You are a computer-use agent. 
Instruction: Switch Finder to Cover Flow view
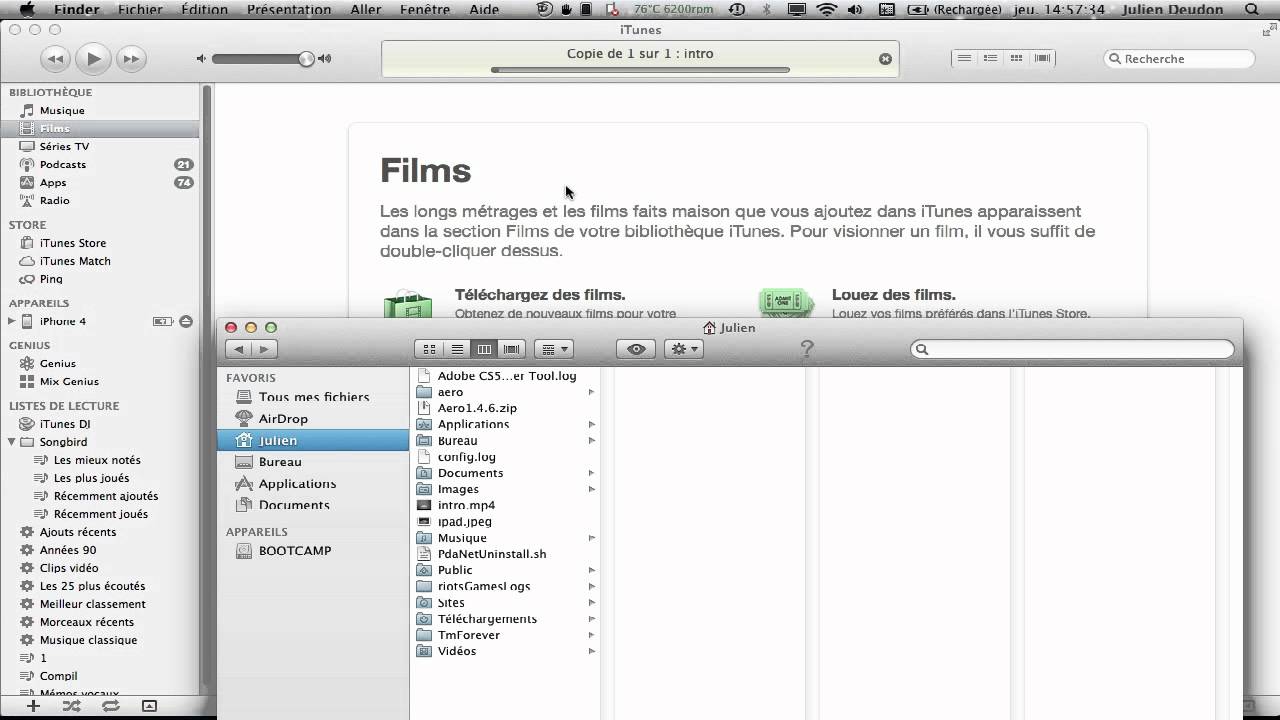(512, 349)
